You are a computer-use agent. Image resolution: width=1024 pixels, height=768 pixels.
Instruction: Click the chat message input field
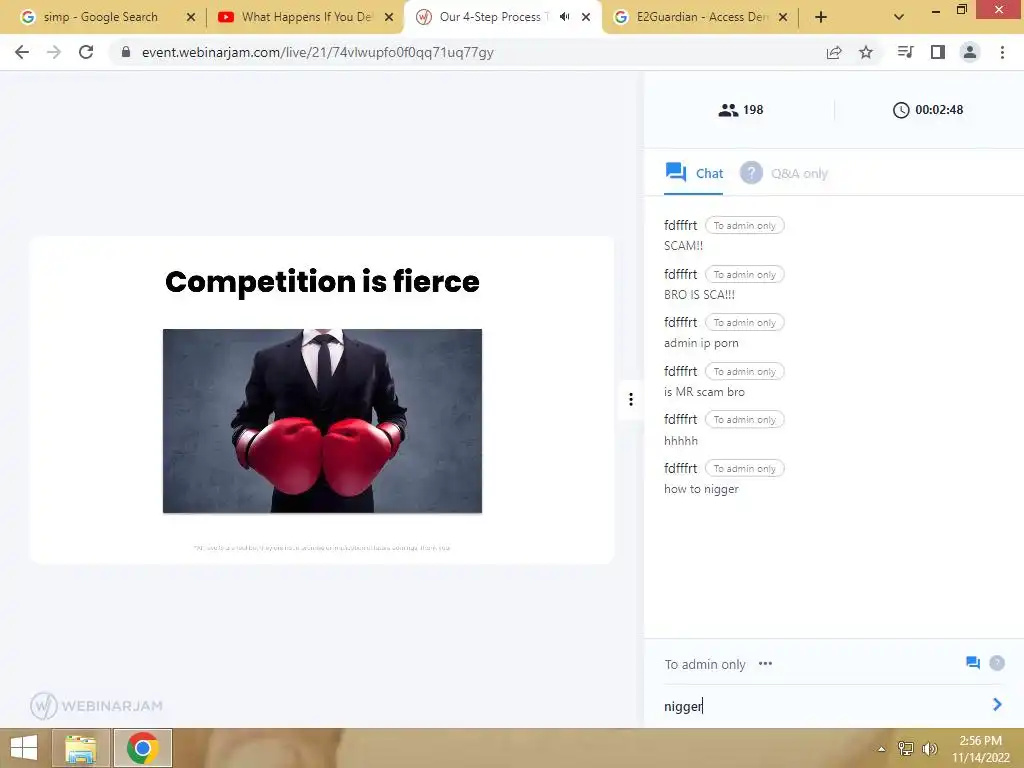823,706
